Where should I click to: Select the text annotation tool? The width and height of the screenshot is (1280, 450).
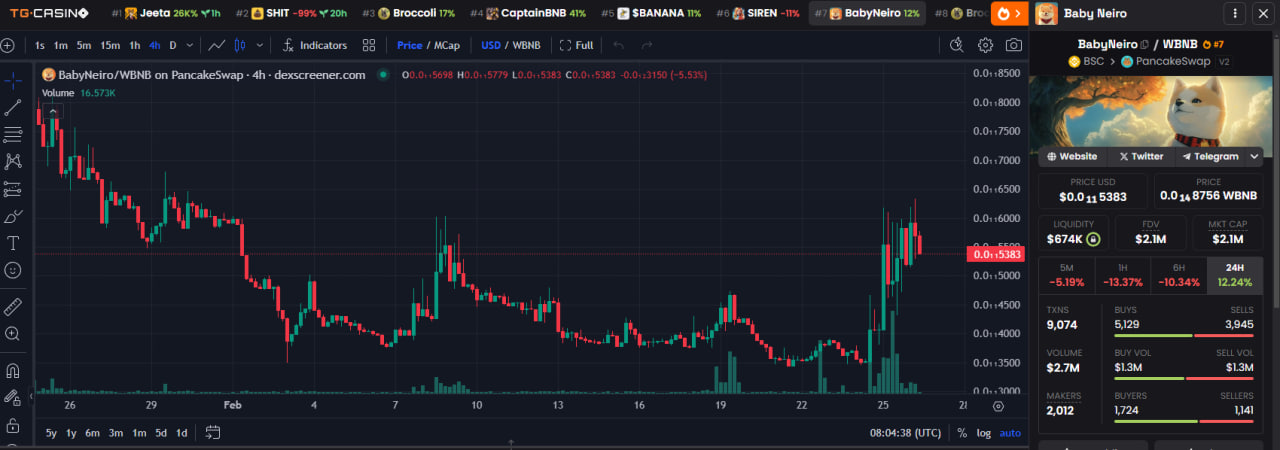click(13, 243)
